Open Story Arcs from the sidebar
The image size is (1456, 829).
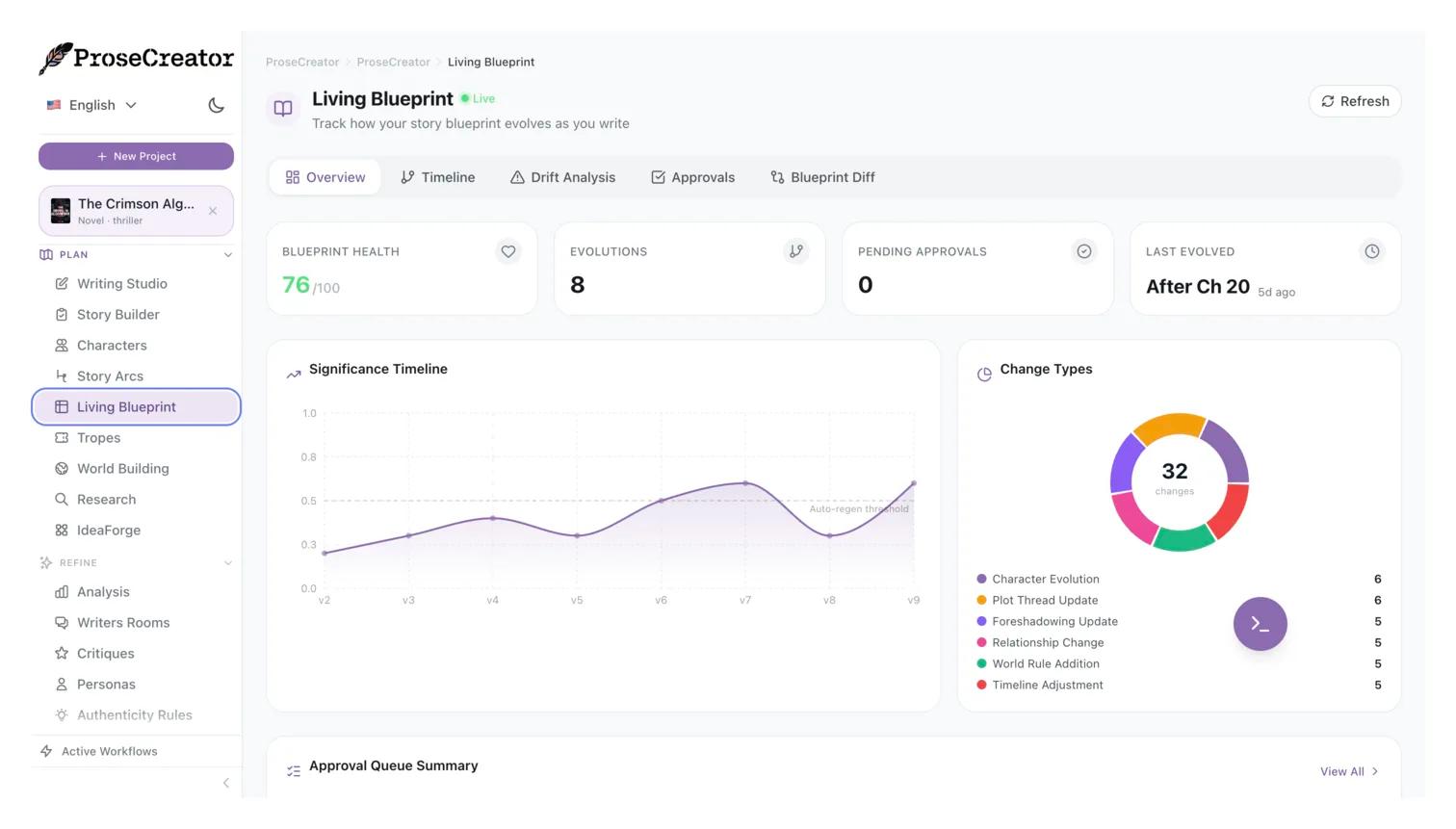(110, 376)
